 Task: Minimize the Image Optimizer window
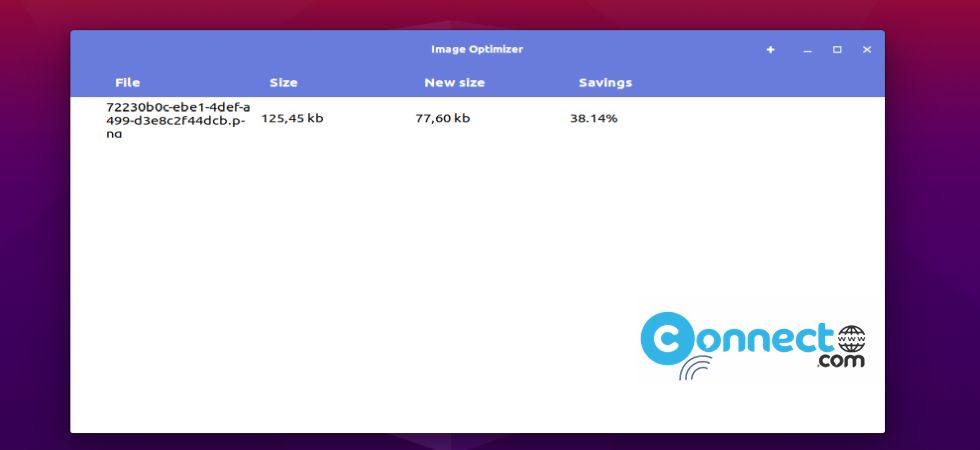(808, 50)
